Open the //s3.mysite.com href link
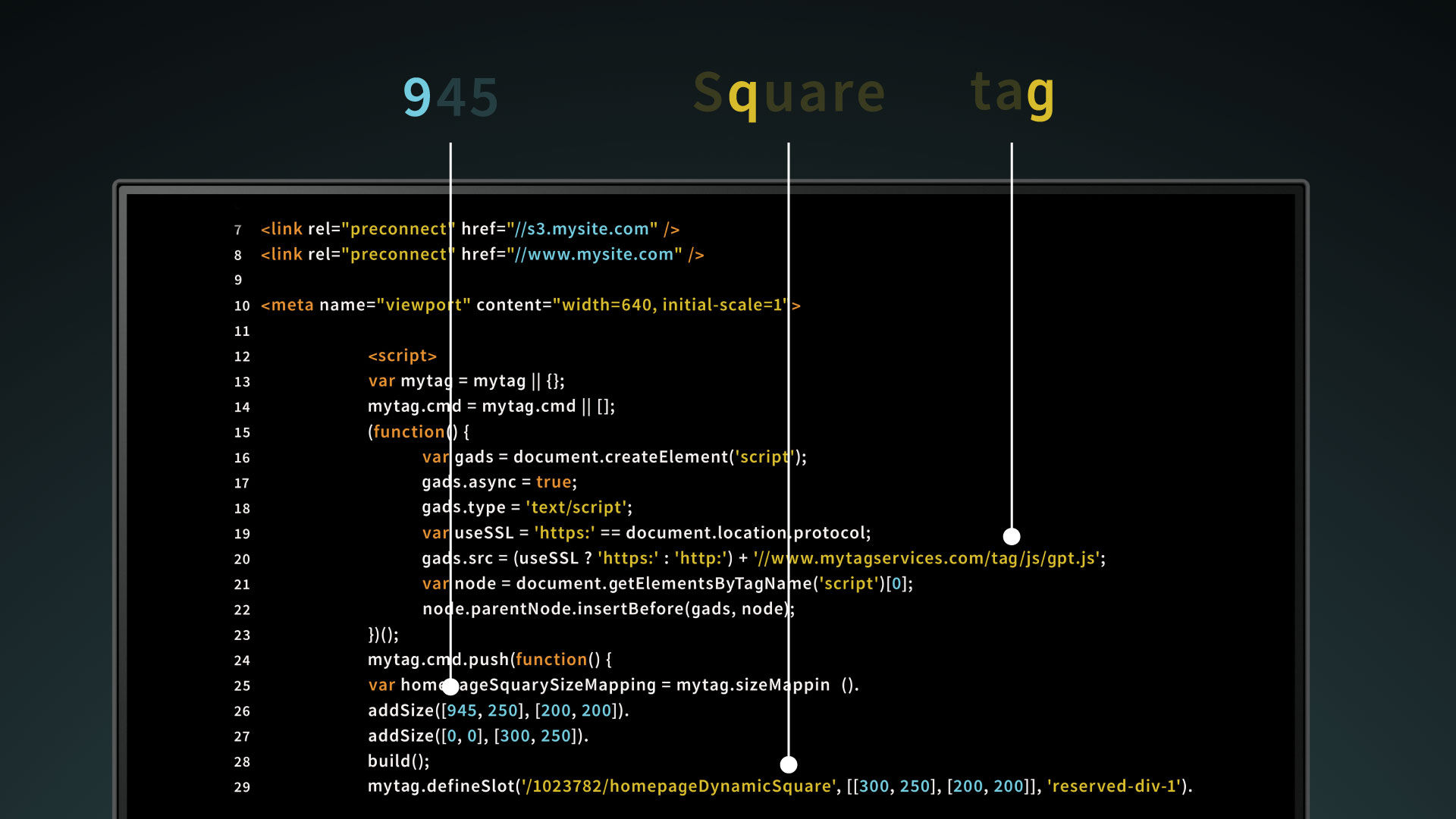 pos(582,229)
